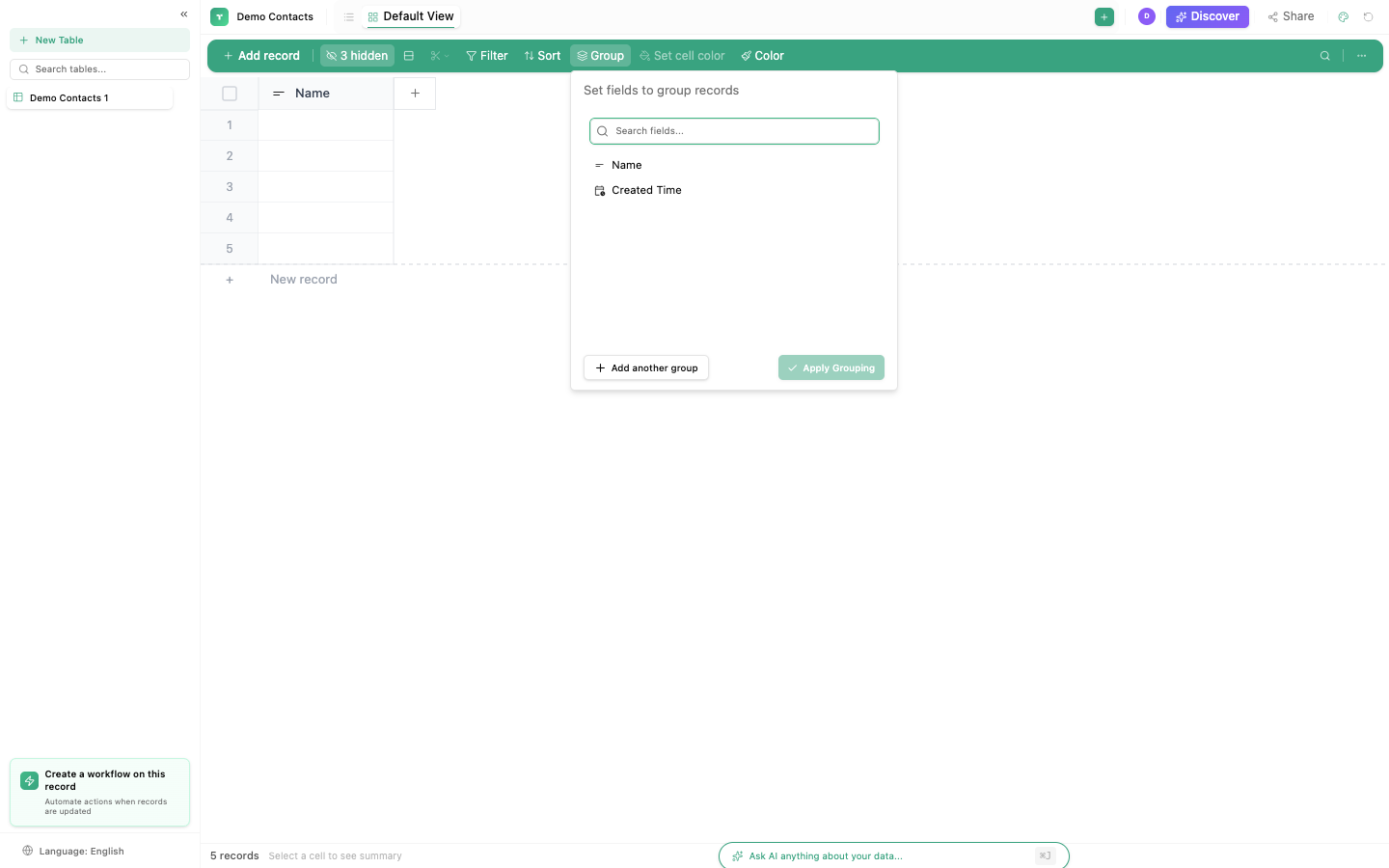The image size is (1389, 868).
Task: Click the globe icon next to Language
Action: (28, 851)
